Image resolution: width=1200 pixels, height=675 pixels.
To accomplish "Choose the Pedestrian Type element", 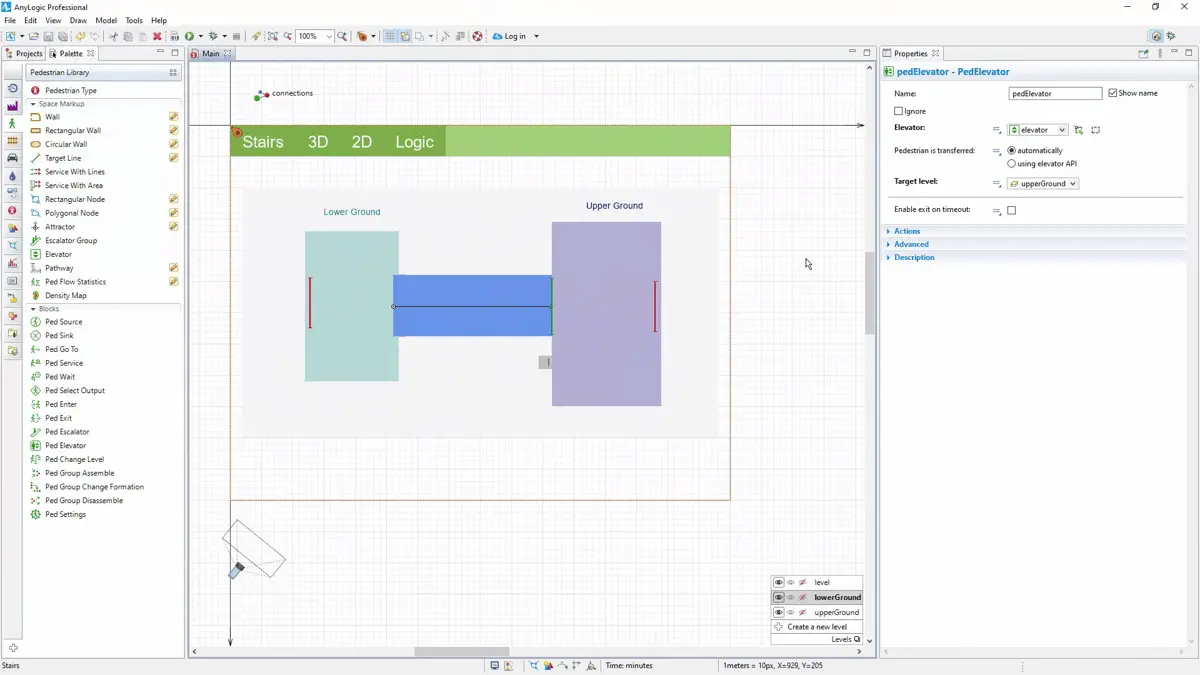I will (70, 90).
